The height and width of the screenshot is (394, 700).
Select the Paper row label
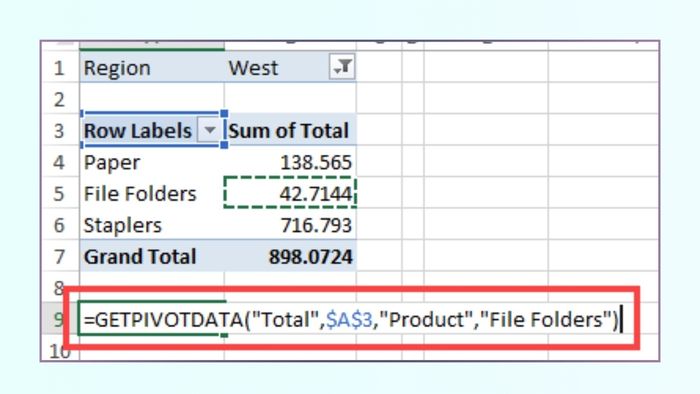coord(152,162)
